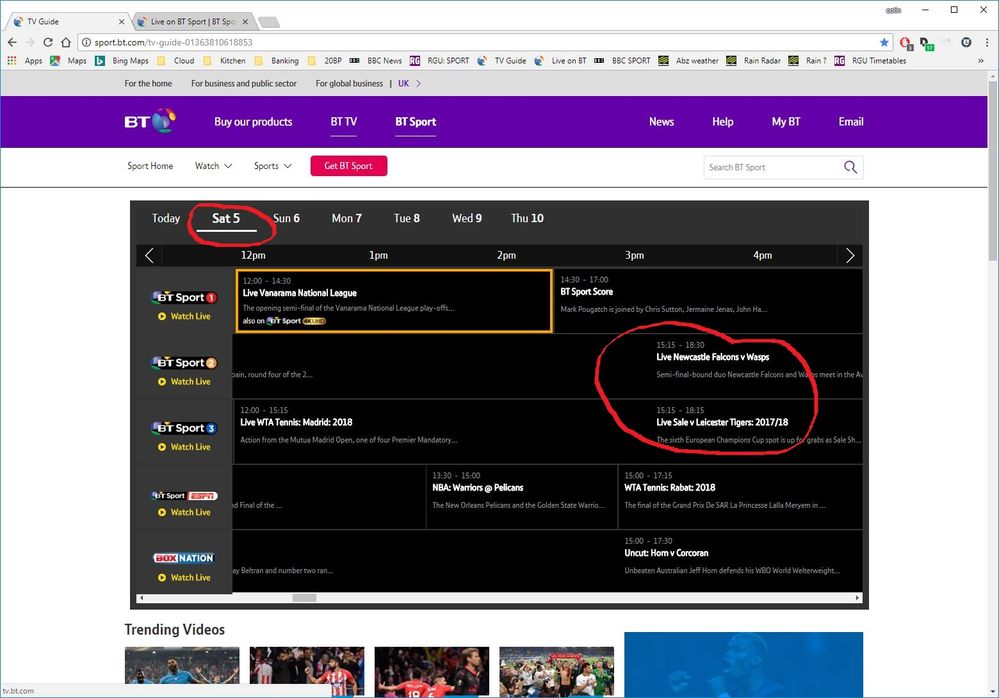Bookmark this page with the star icon
Image resolution: width=999 pixels, height=698 pixels.
coord(884,42)
